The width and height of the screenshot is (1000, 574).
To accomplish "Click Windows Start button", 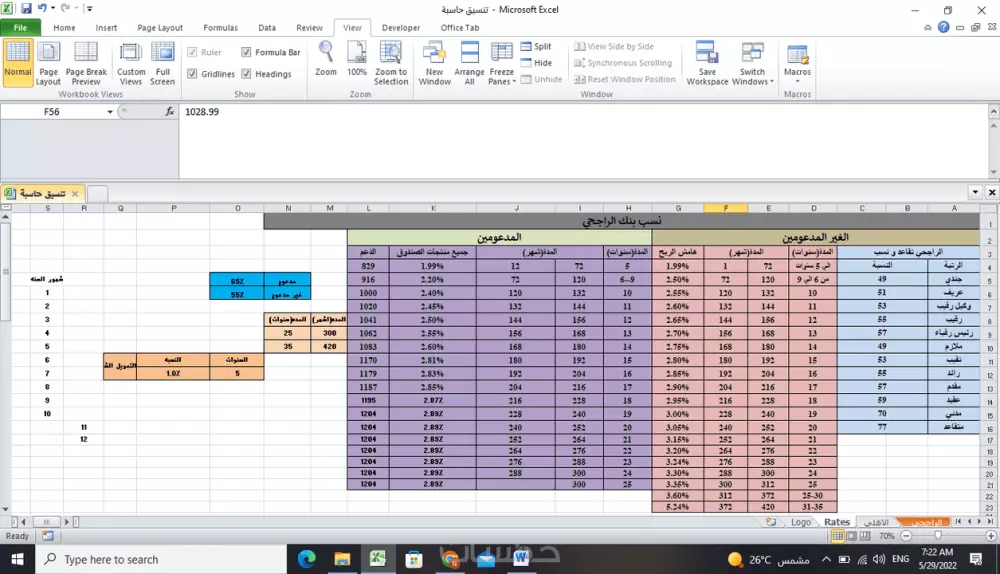I will pyautogui.click(x=17, y=559).
